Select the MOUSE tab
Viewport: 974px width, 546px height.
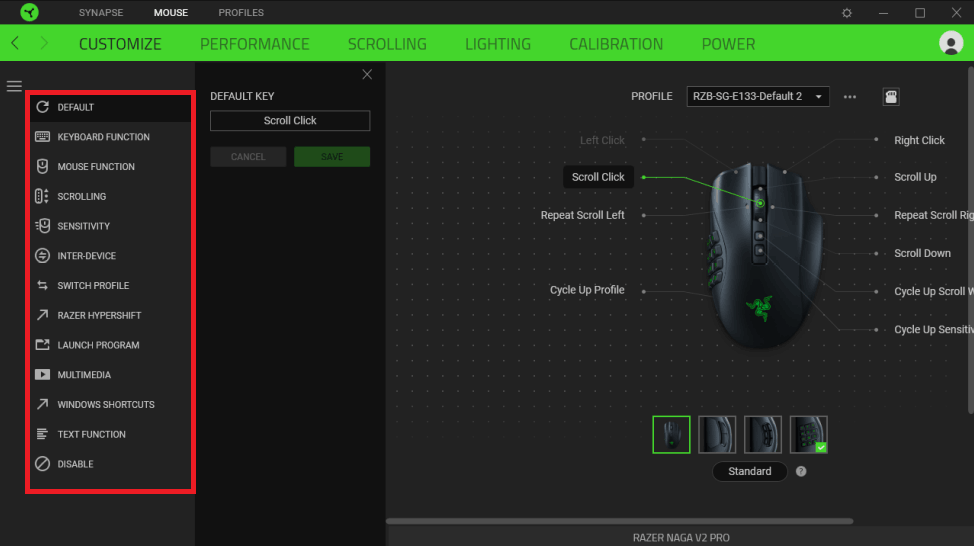click(171, 12)
